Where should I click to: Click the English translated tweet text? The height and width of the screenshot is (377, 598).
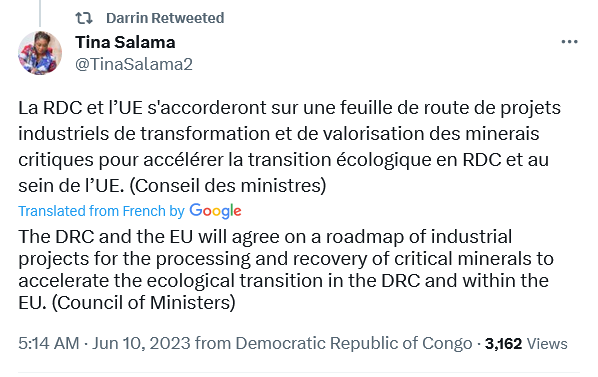[x=286, y=270]
